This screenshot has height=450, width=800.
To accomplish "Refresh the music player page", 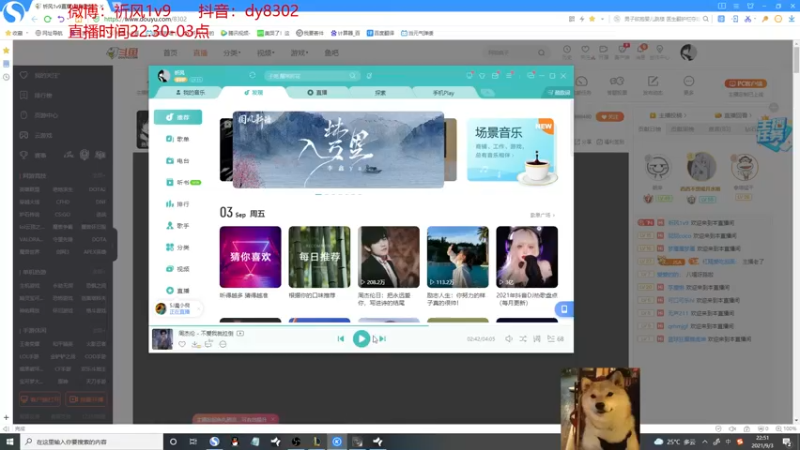I will [252, 76].
